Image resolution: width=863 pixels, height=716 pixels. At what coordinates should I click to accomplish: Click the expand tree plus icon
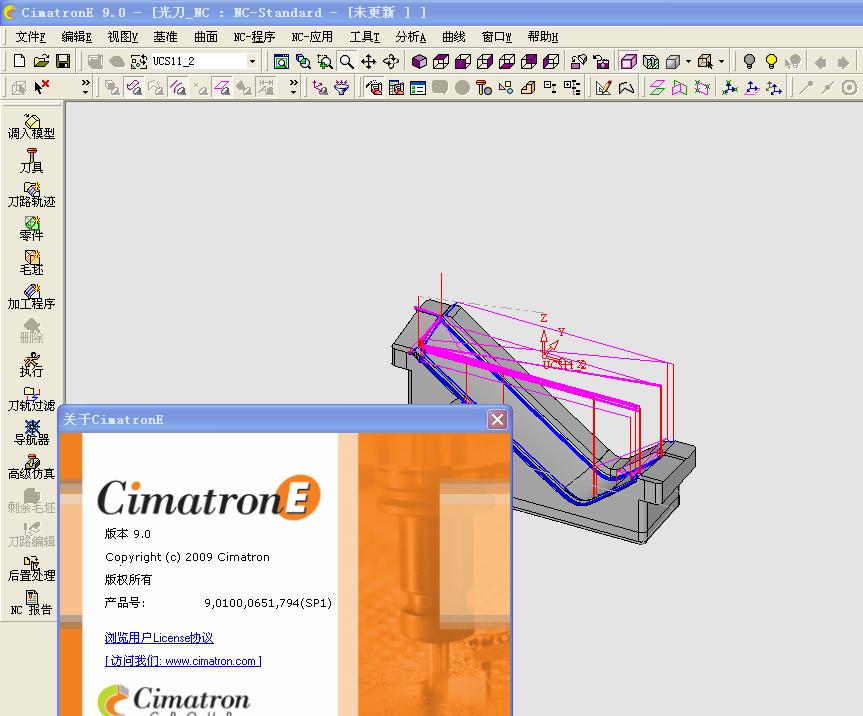pos(572,88)
